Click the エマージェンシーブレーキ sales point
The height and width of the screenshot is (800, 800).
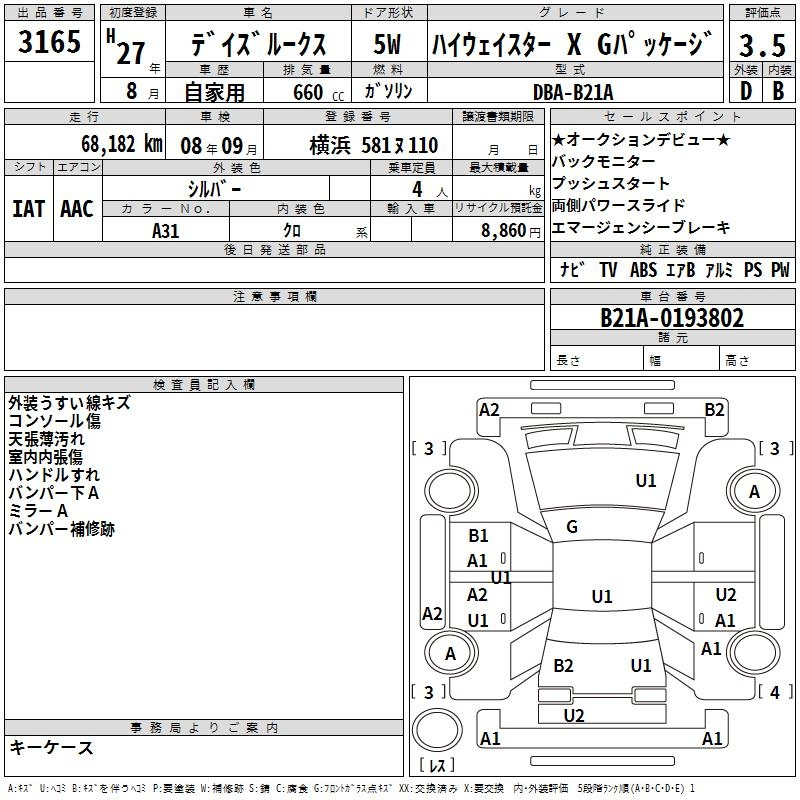pos(641,227)
